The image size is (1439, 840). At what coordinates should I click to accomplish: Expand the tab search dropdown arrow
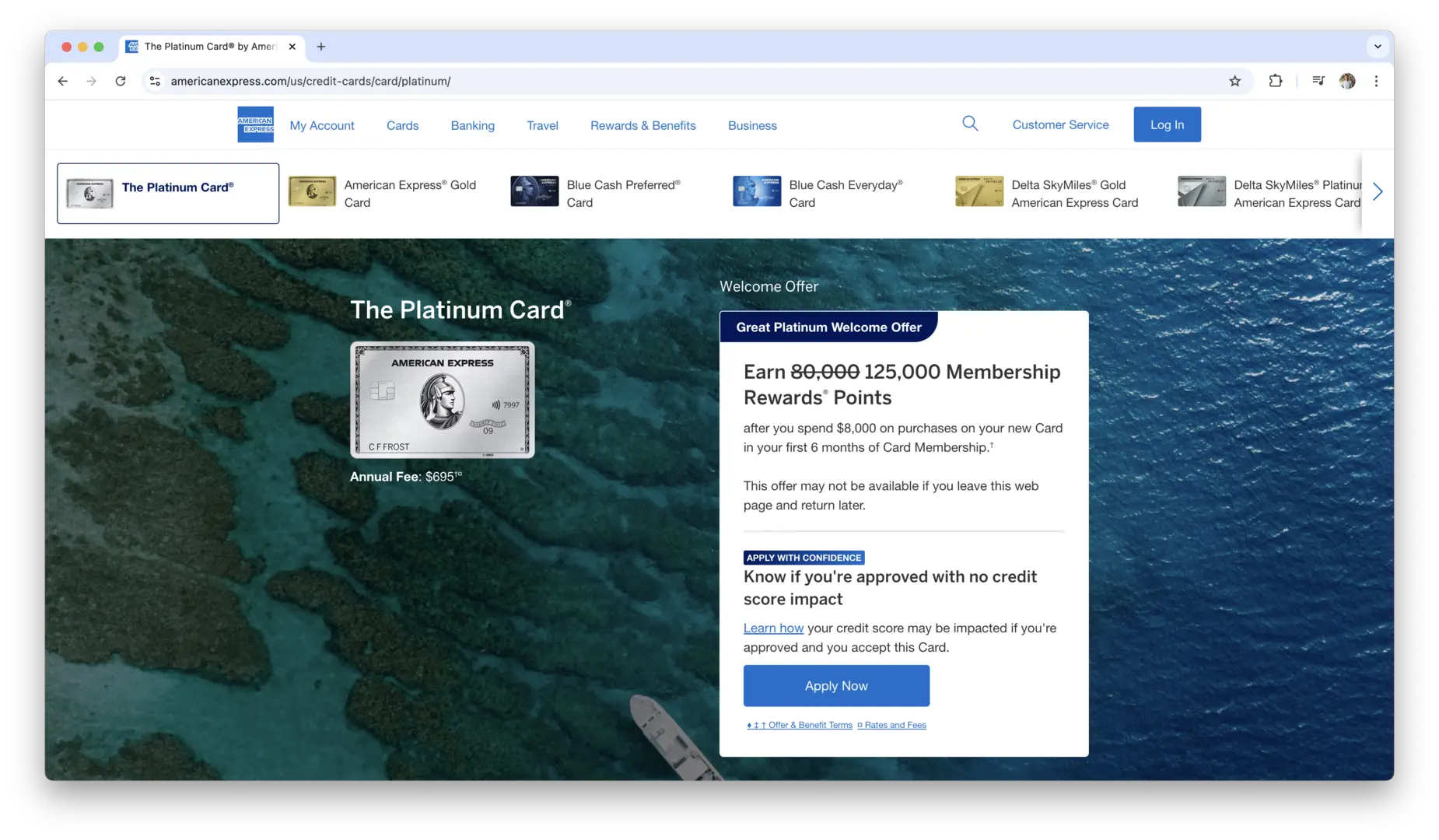1378,47
